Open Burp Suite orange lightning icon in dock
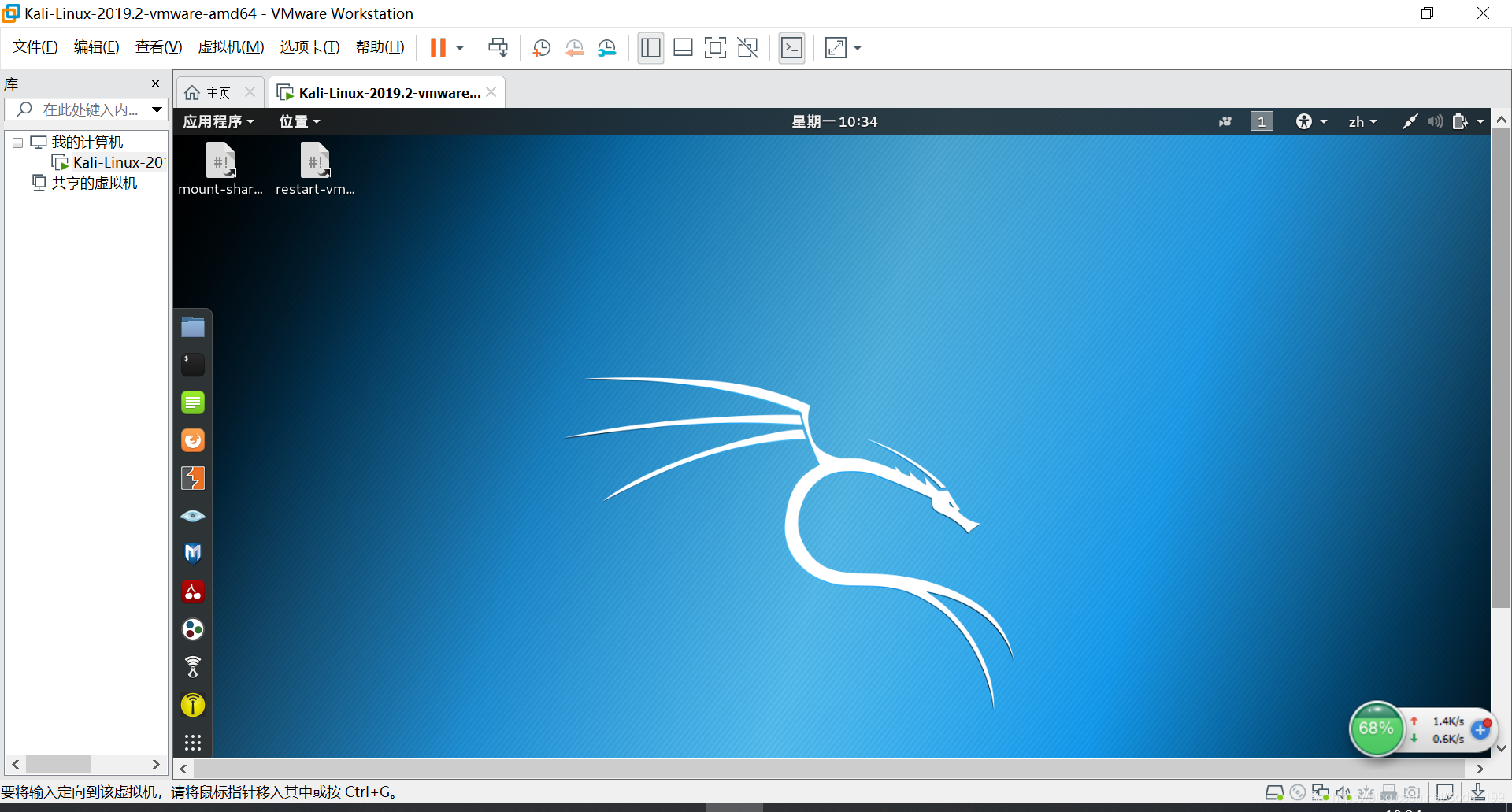 click(x=193, y=478)
